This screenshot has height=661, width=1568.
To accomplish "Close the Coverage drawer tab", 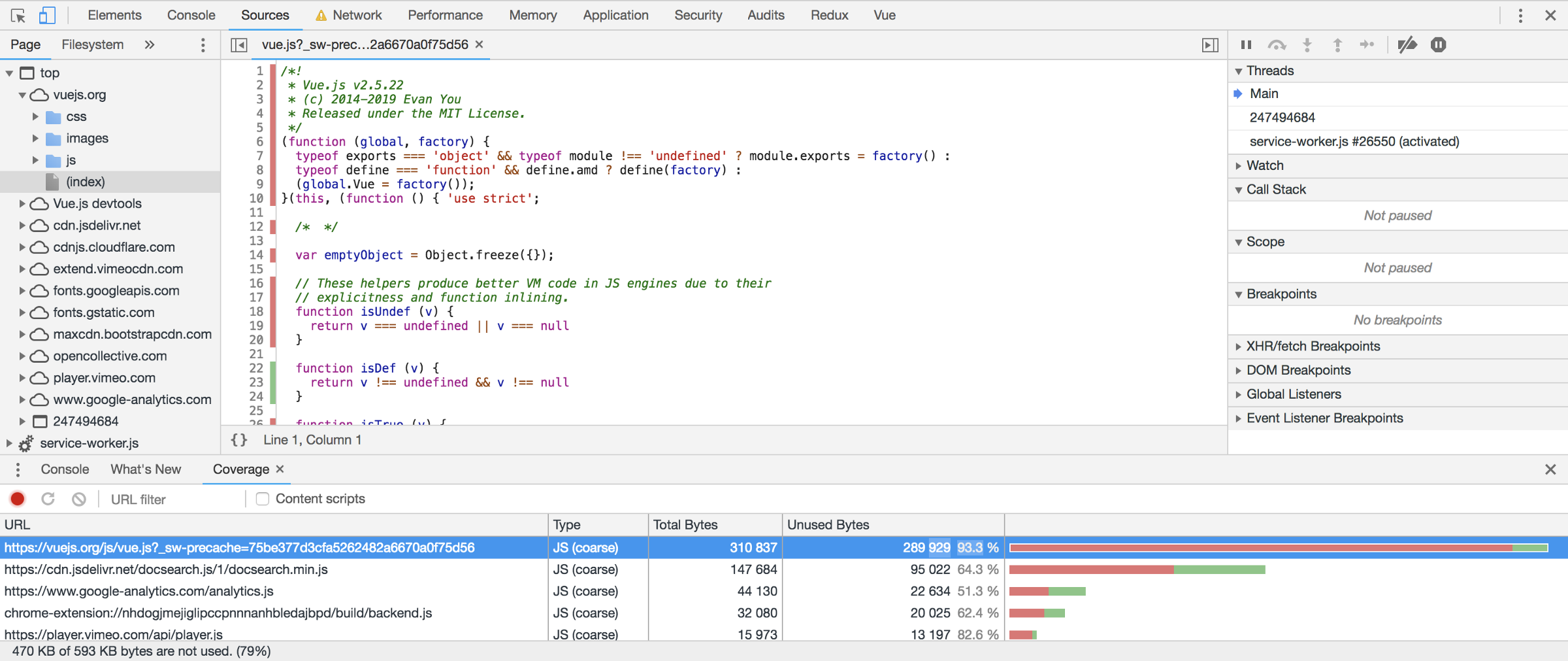I will [280, 469].
